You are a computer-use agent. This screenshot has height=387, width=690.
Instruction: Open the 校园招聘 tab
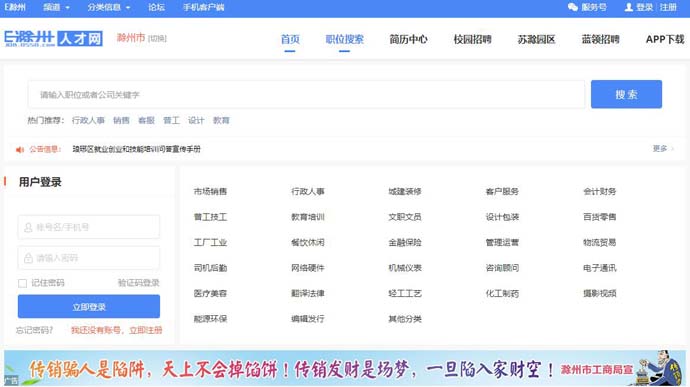pos(473,39)
